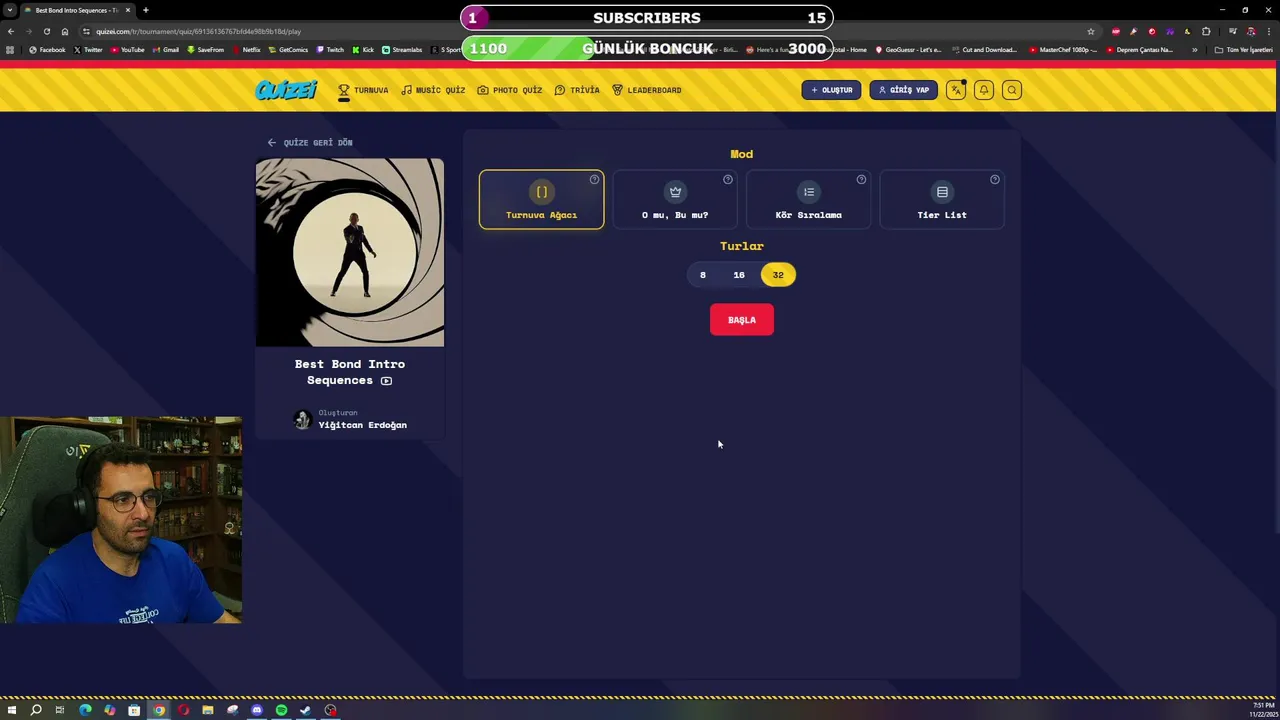Open the Opera browser taskbar icon
The height and width of the screenshot is (720, 1280).
[183, 710]
